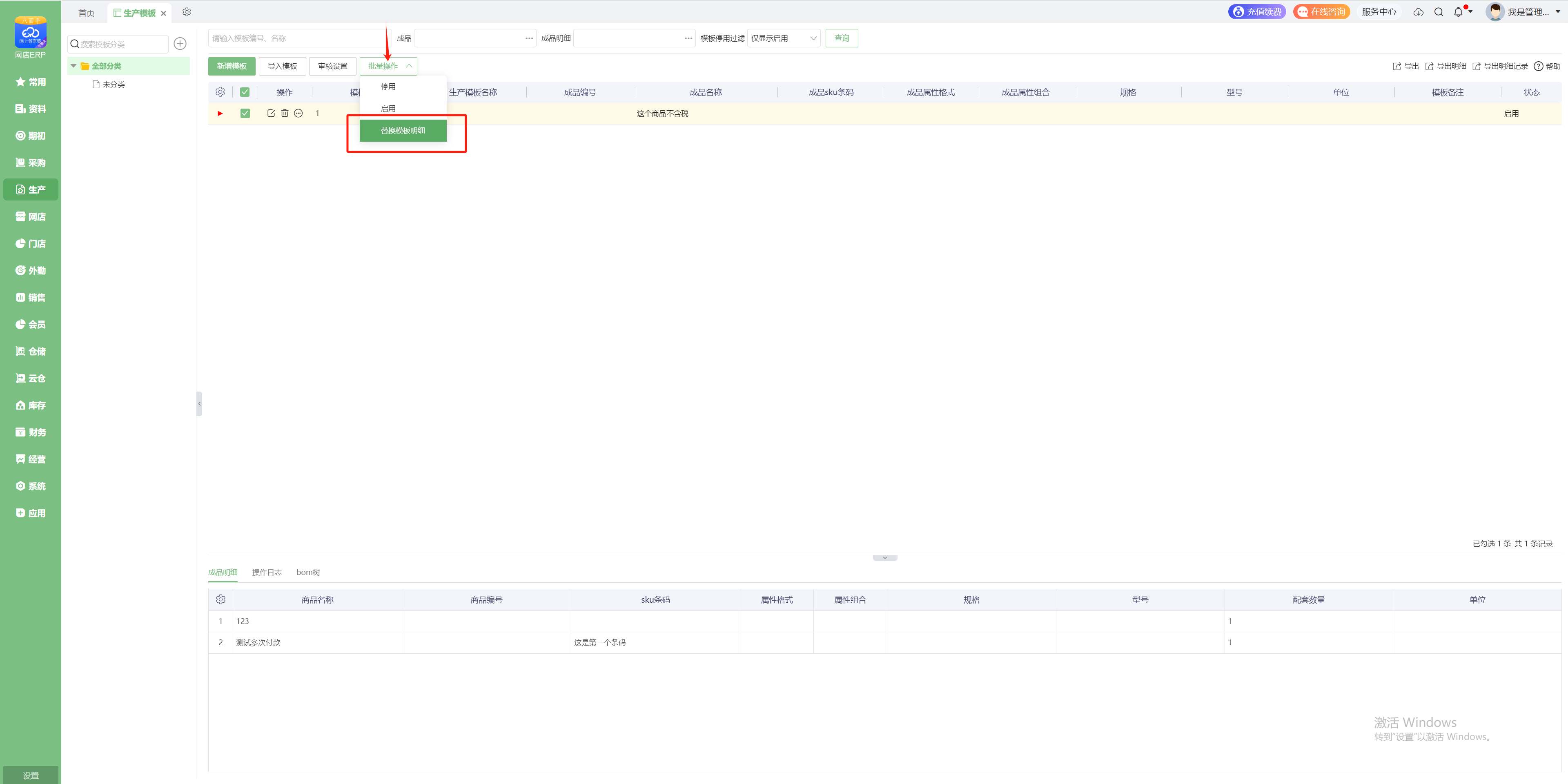The height and width of the screenshot is (784, 1568).
Task: Select the 生产 production sidebar item
Action: (x=31, y=189)
